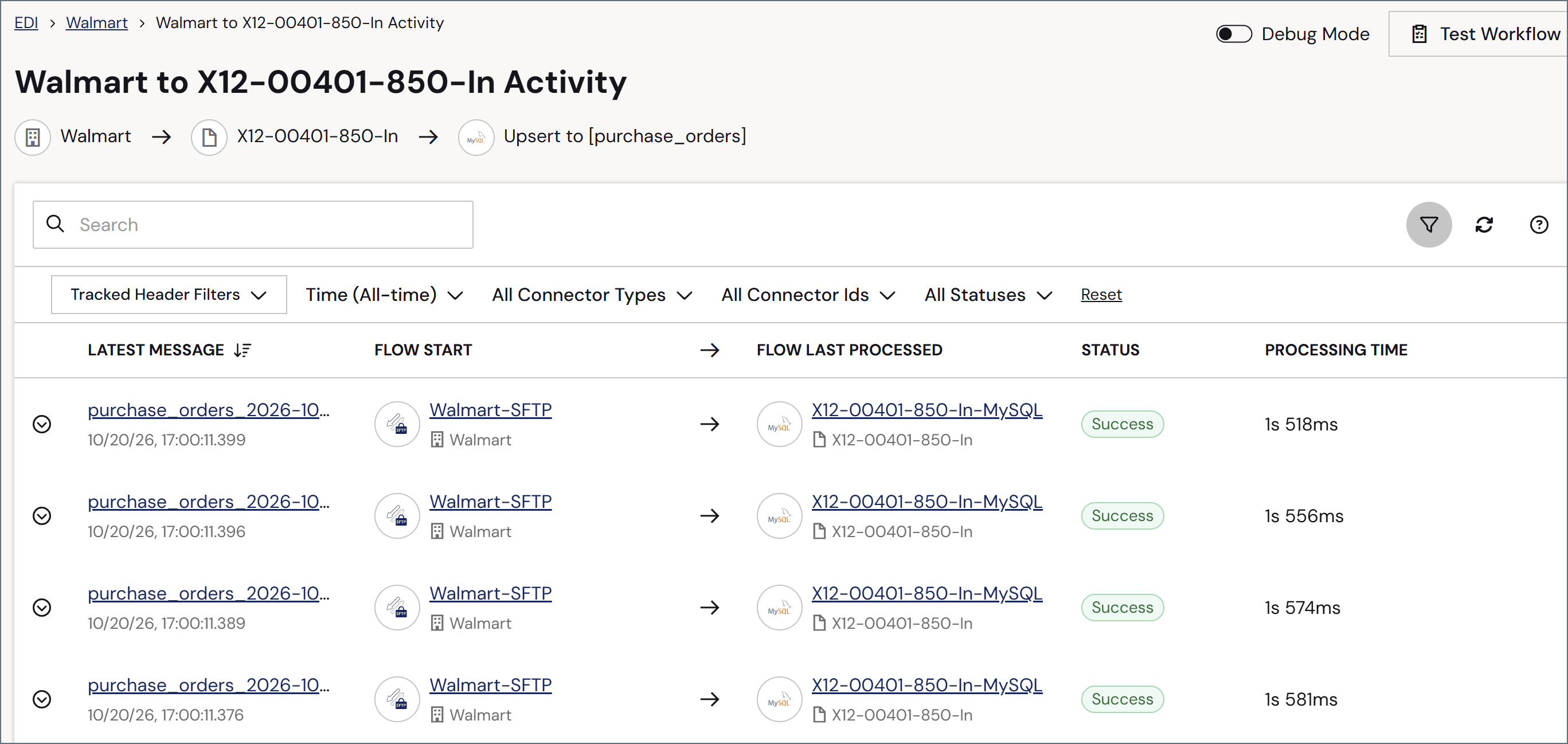Click MySQL icon in the 1s 581ms row
Screen dimensions: 1568x744
pyautogui.click(x=779, y=699)
